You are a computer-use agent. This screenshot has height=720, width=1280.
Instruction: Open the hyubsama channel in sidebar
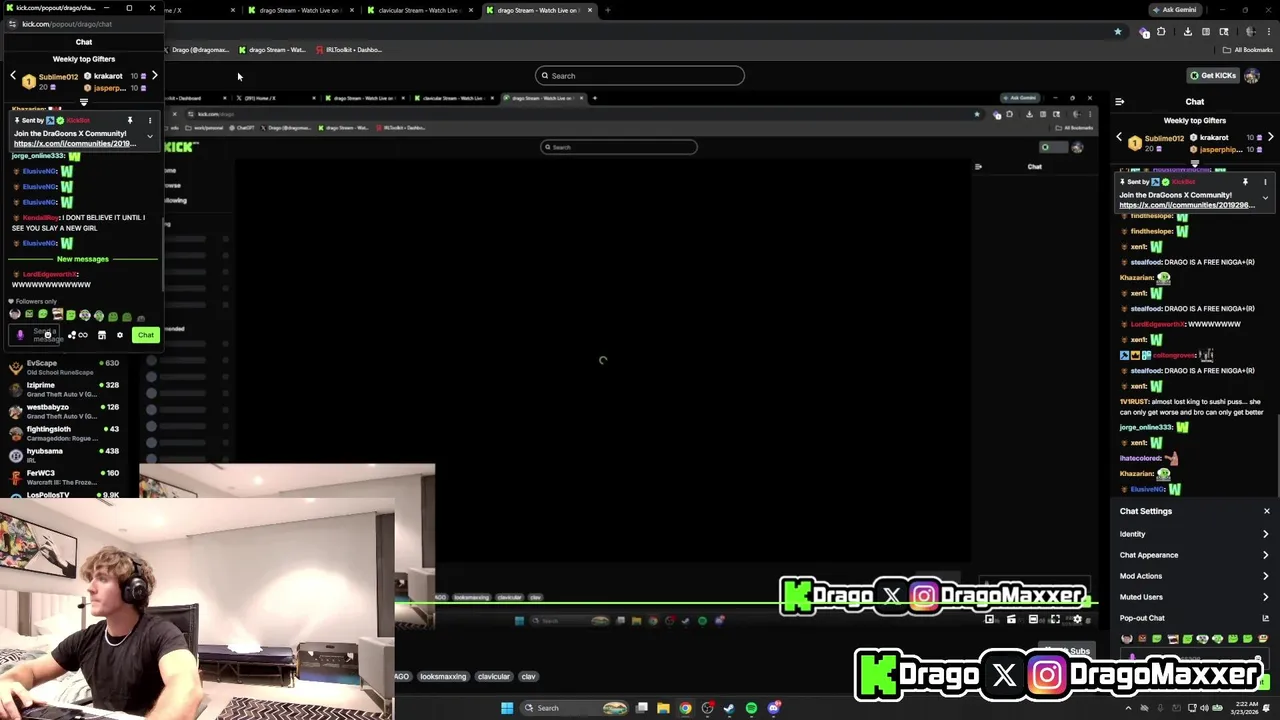[x=63, y=455]
